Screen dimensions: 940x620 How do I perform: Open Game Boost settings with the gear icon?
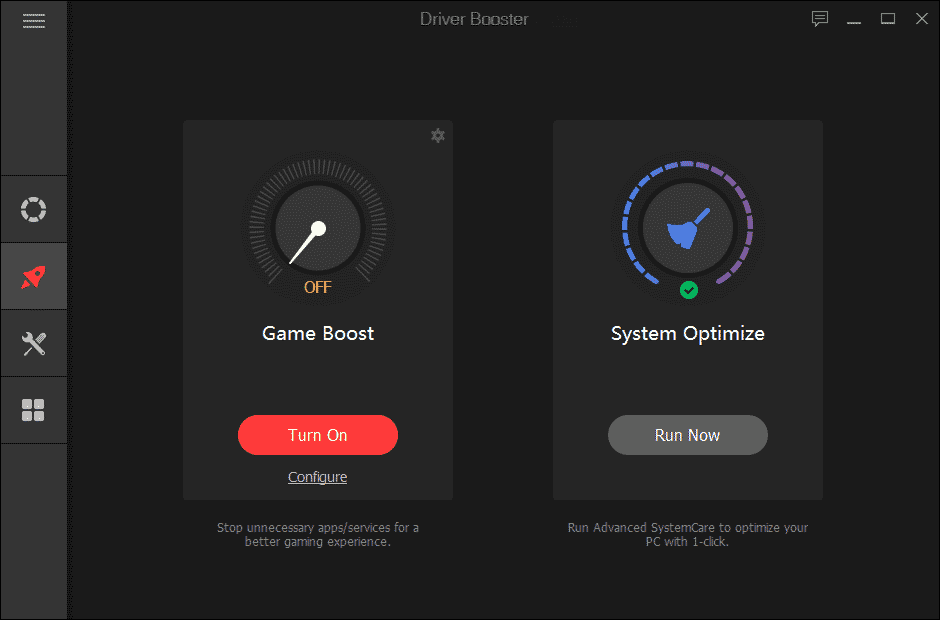click(437, 135)
